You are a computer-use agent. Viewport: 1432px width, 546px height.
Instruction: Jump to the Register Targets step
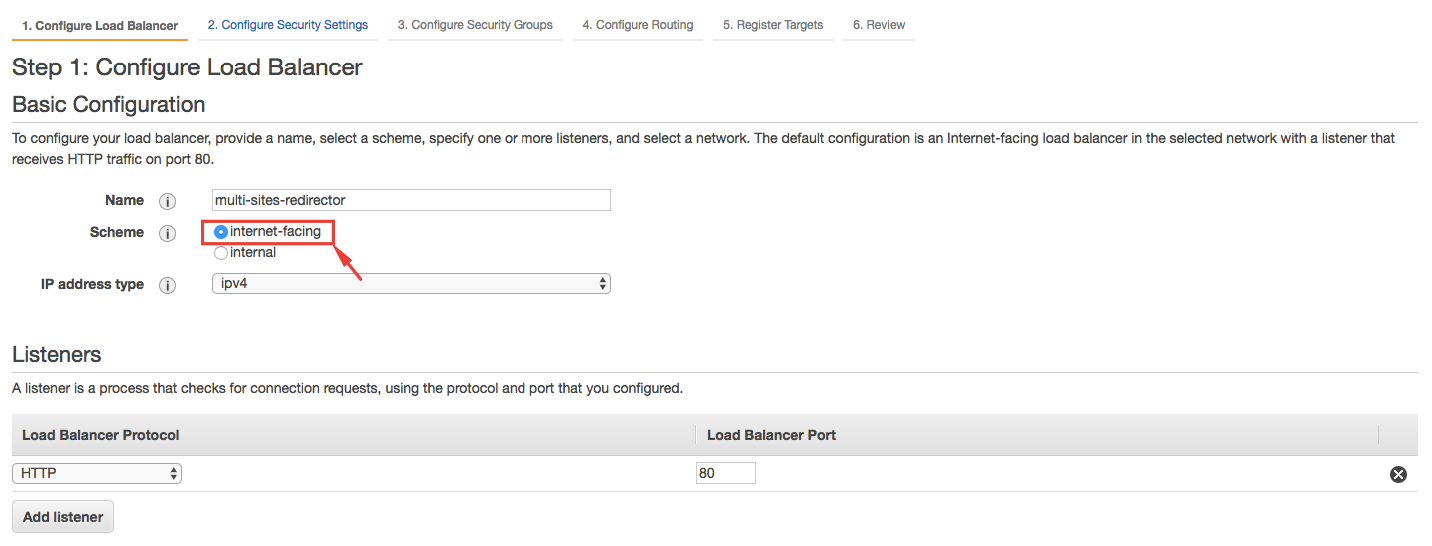coord(773,25)
